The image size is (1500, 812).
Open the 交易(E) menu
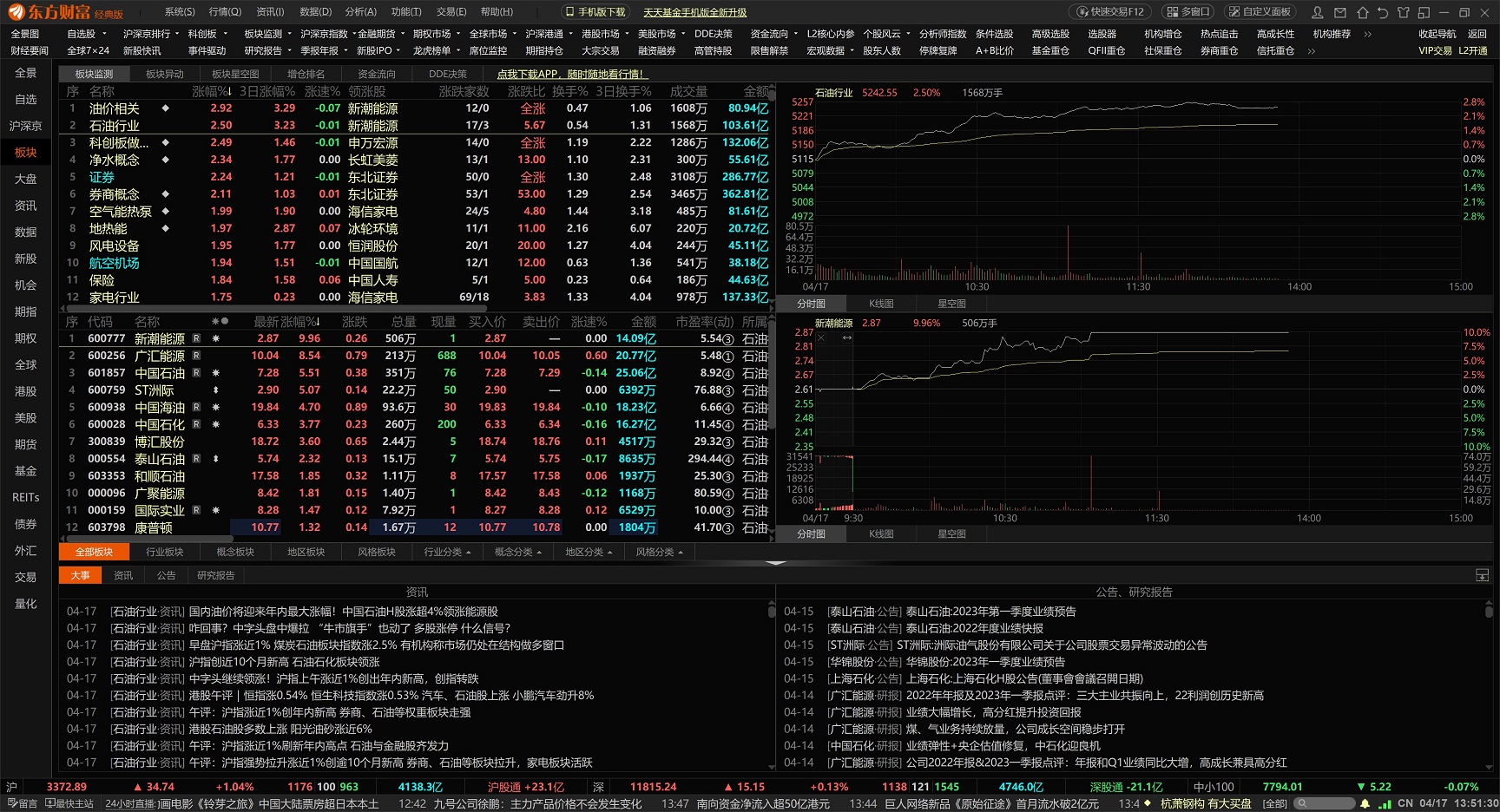coord(451,12)
